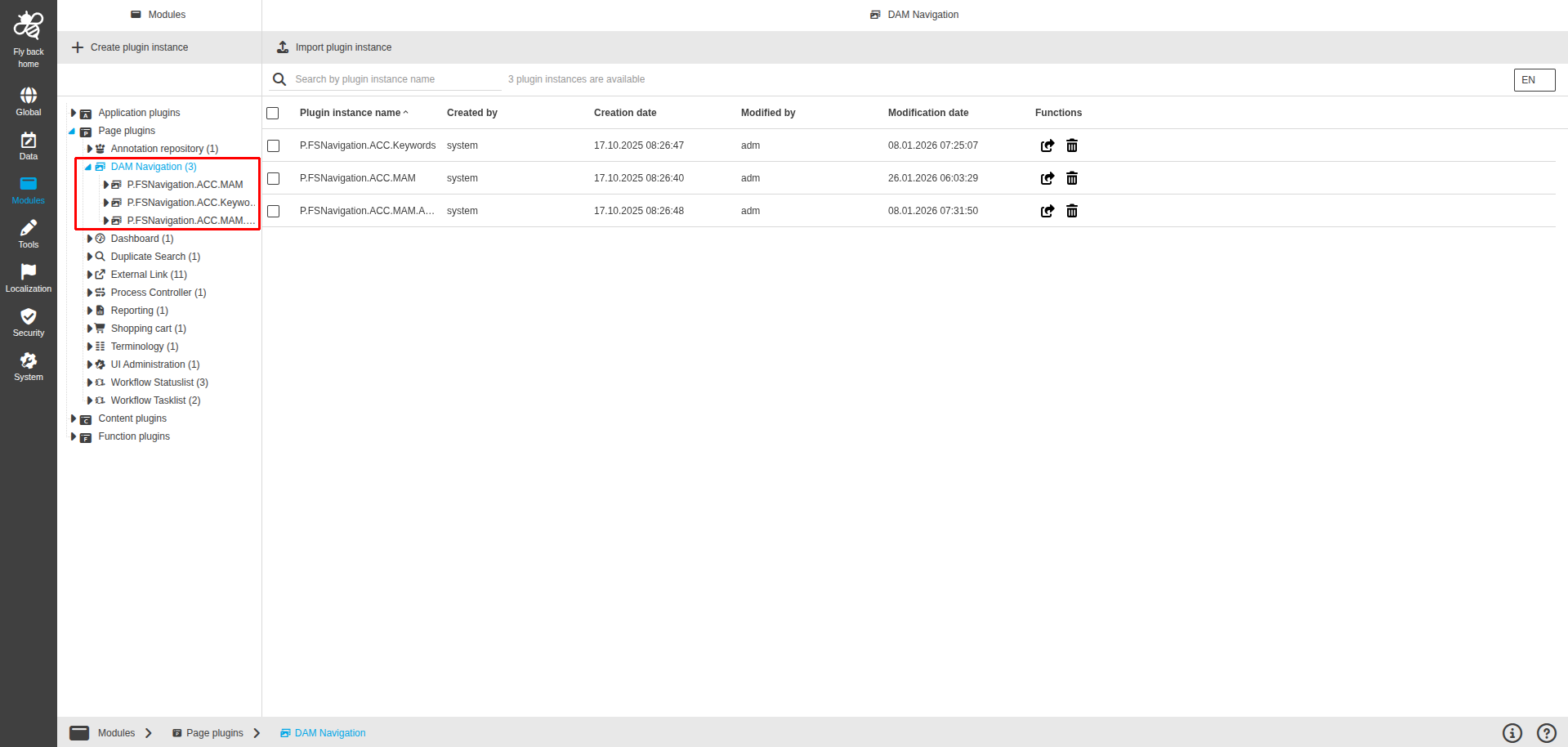This screenshot has height=747, width=1568.
Task: Open the Localization section
Action: point(28,276)
